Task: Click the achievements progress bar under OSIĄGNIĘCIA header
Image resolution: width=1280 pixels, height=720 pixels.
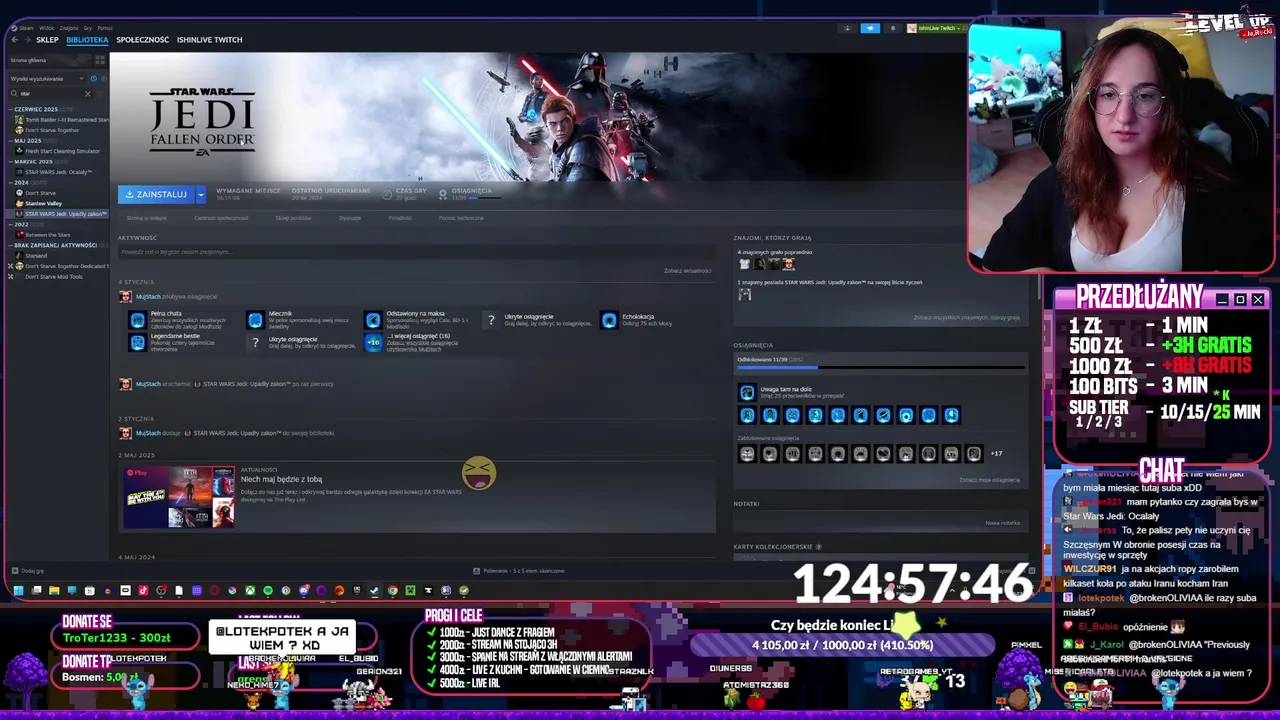Action: click(x=881, y=367)
